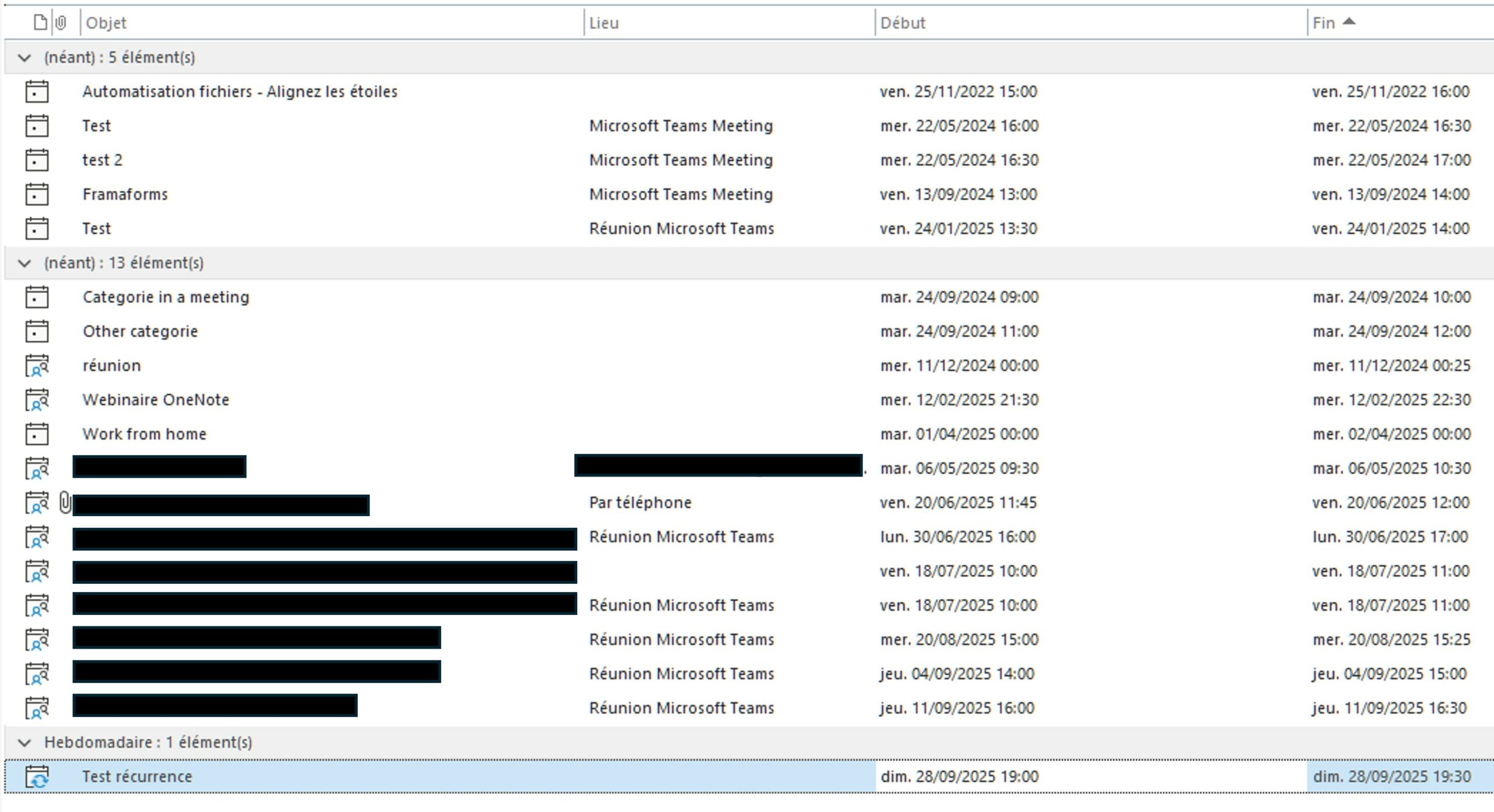
Task: Click the meeting icon next to réunion
Action: pyautogui.click(x=37, y=365)
